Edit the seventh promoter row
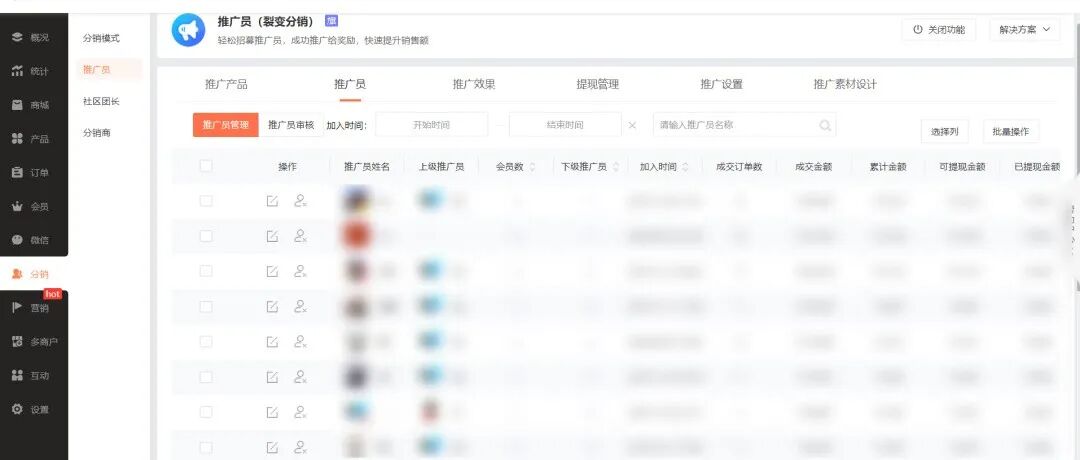 click(x=272, y=412)
